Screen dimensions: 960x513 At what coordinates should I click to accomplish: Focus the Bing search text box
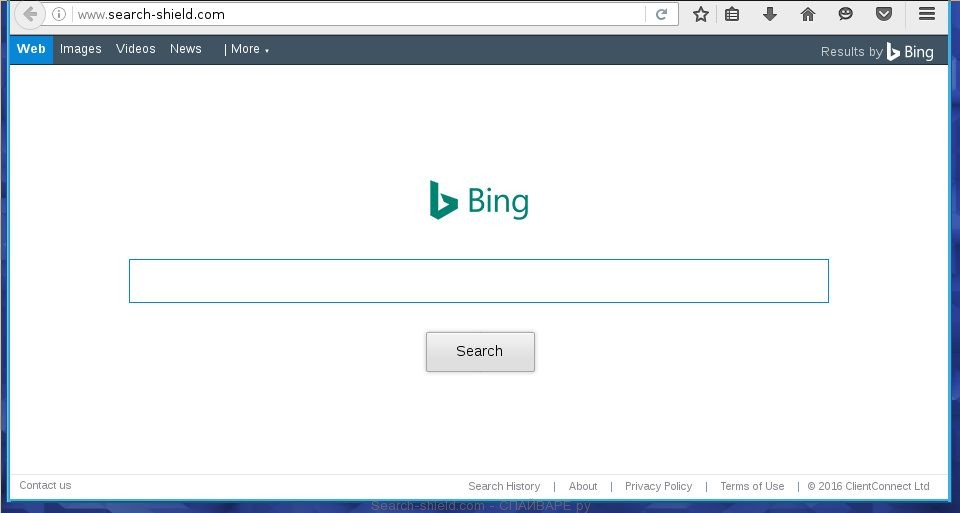tap(478, 281)
